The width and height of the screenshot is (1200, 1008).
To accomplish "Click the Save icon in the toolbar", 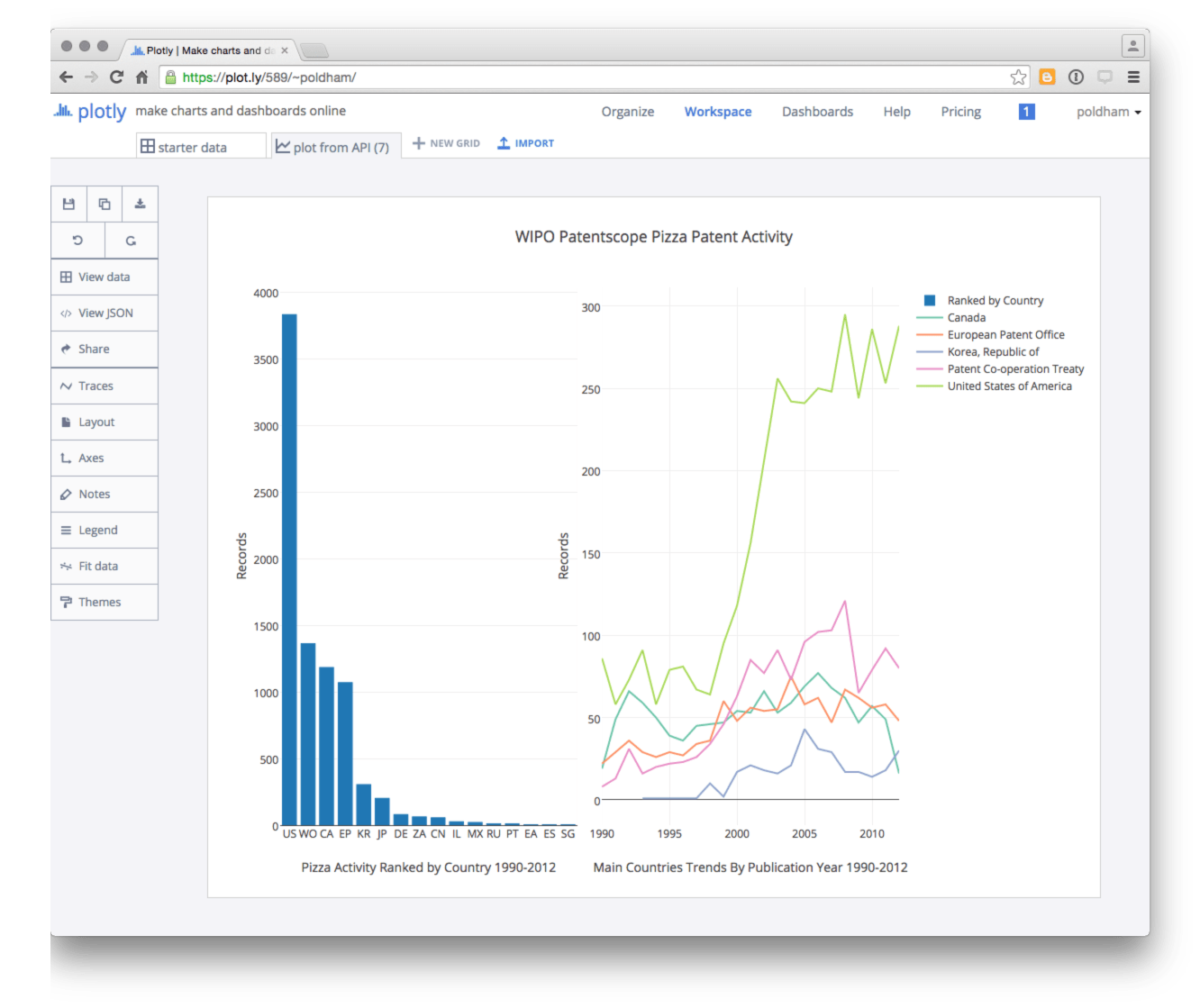I will (x=68, y=204).
